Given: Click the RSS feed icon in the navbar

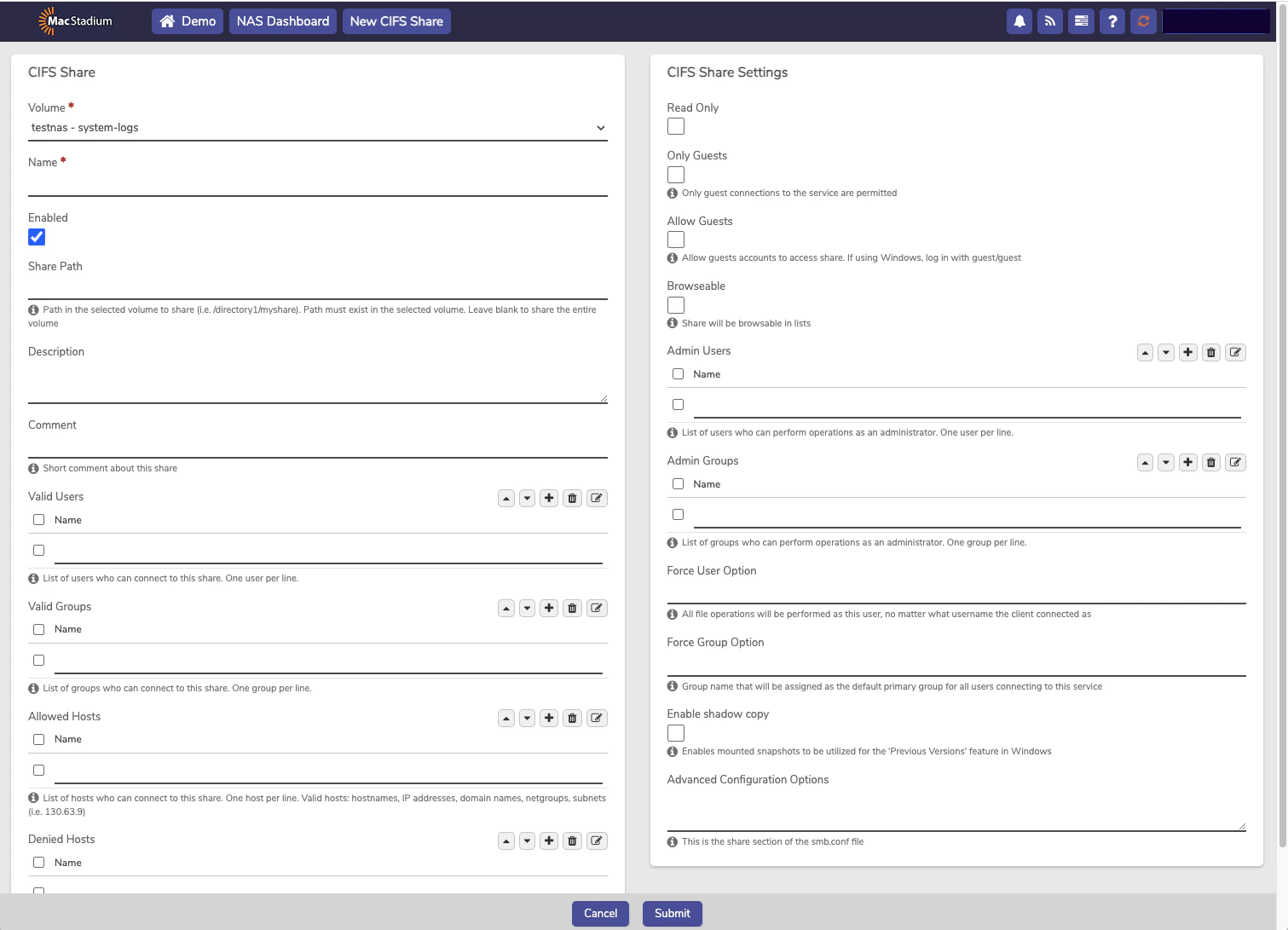Looking at the screenshot, I should (1050, 21).
